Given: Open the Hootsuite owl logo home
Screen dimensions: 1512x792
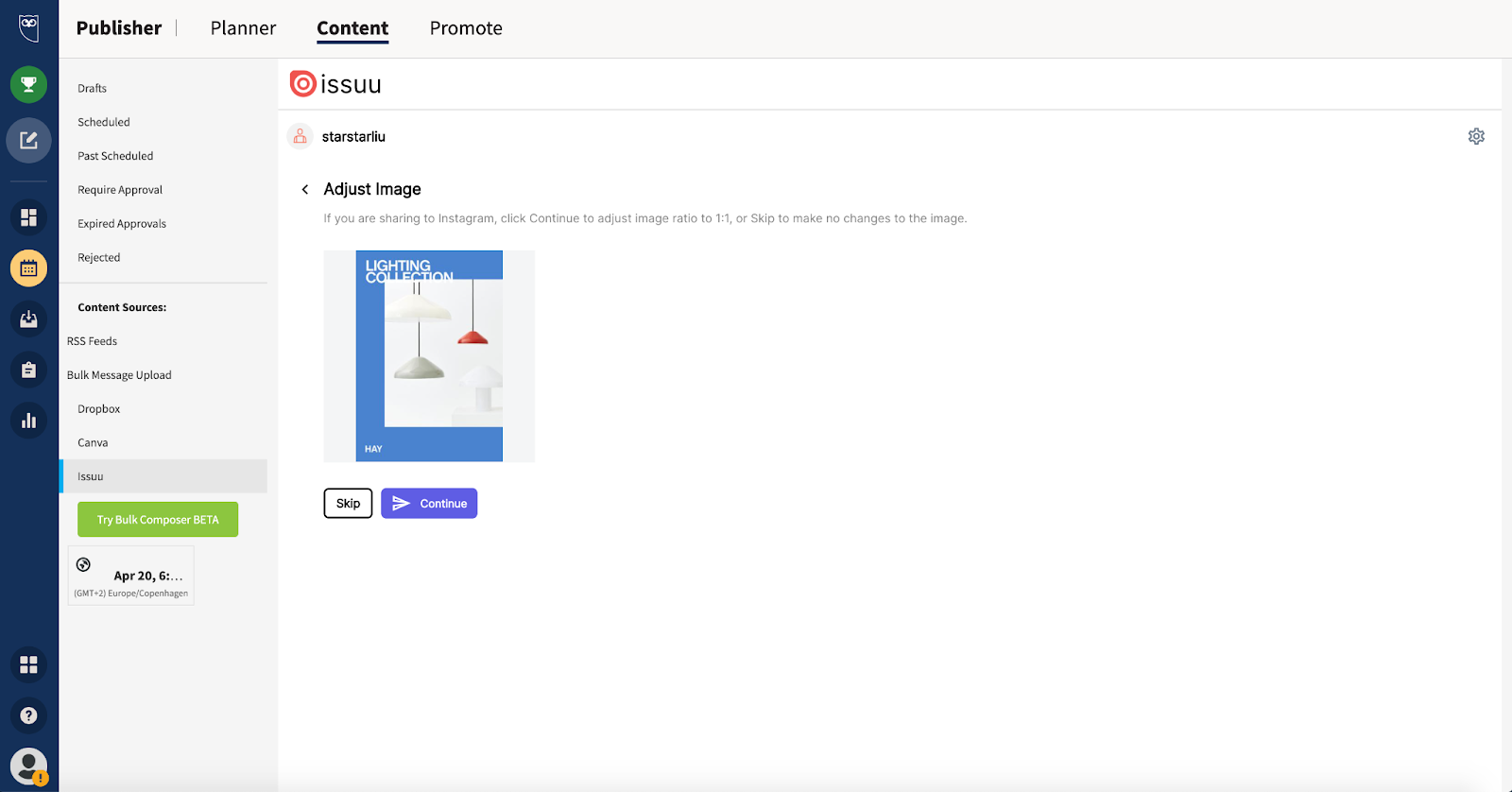Looking at the screenshot, I should click(28, 27).
